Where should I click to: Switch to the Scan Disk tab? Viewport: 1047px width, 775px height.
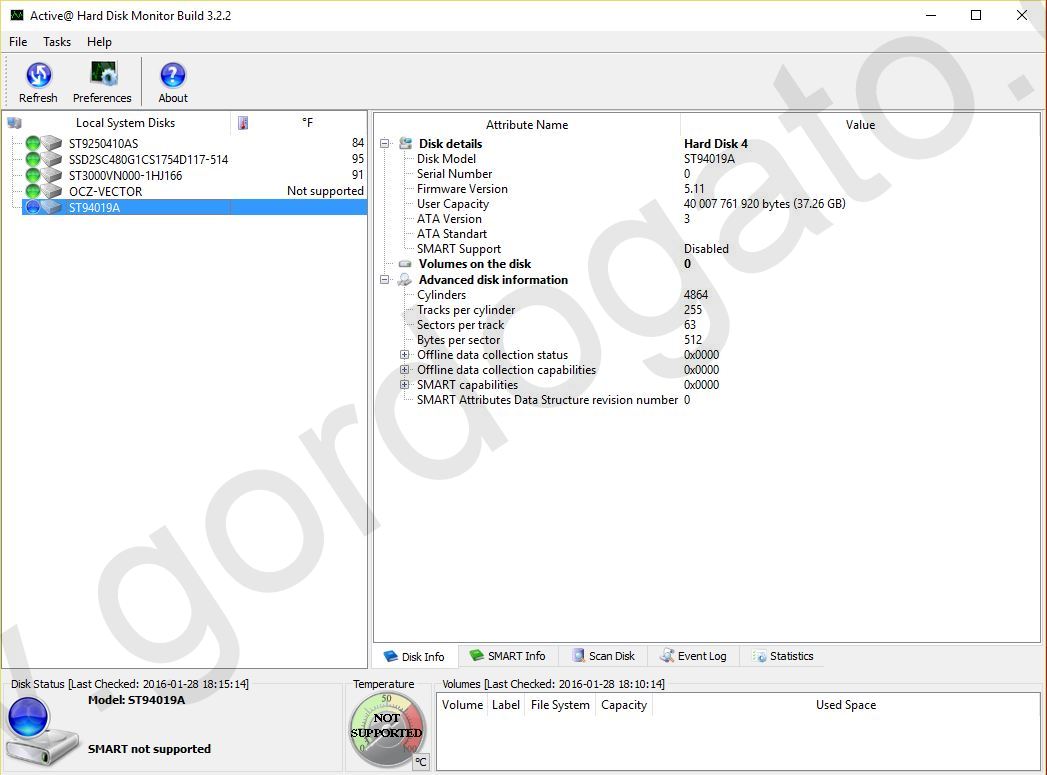(x=604, y=656)
